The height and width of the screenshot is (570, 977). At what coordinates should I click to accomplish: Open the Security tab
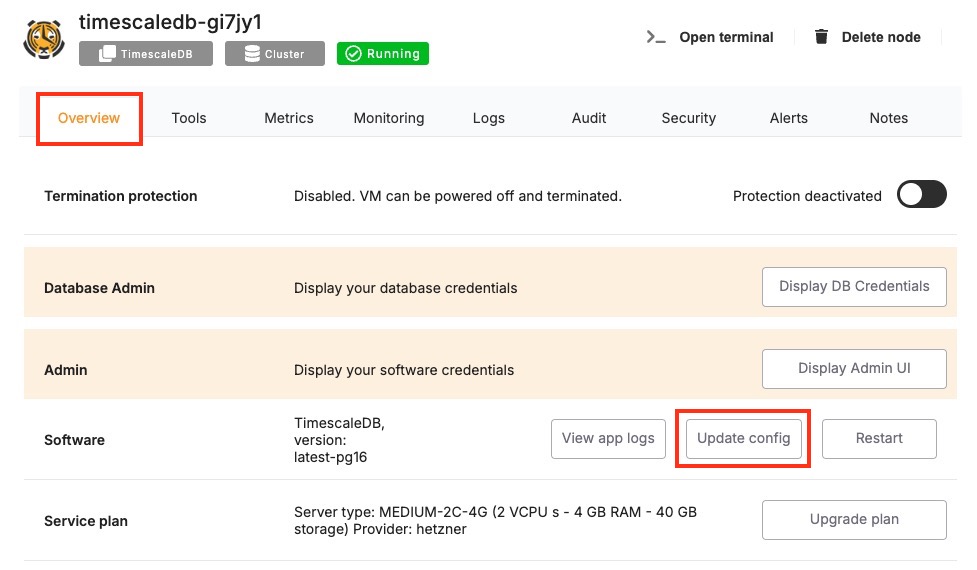pos(689,118)
